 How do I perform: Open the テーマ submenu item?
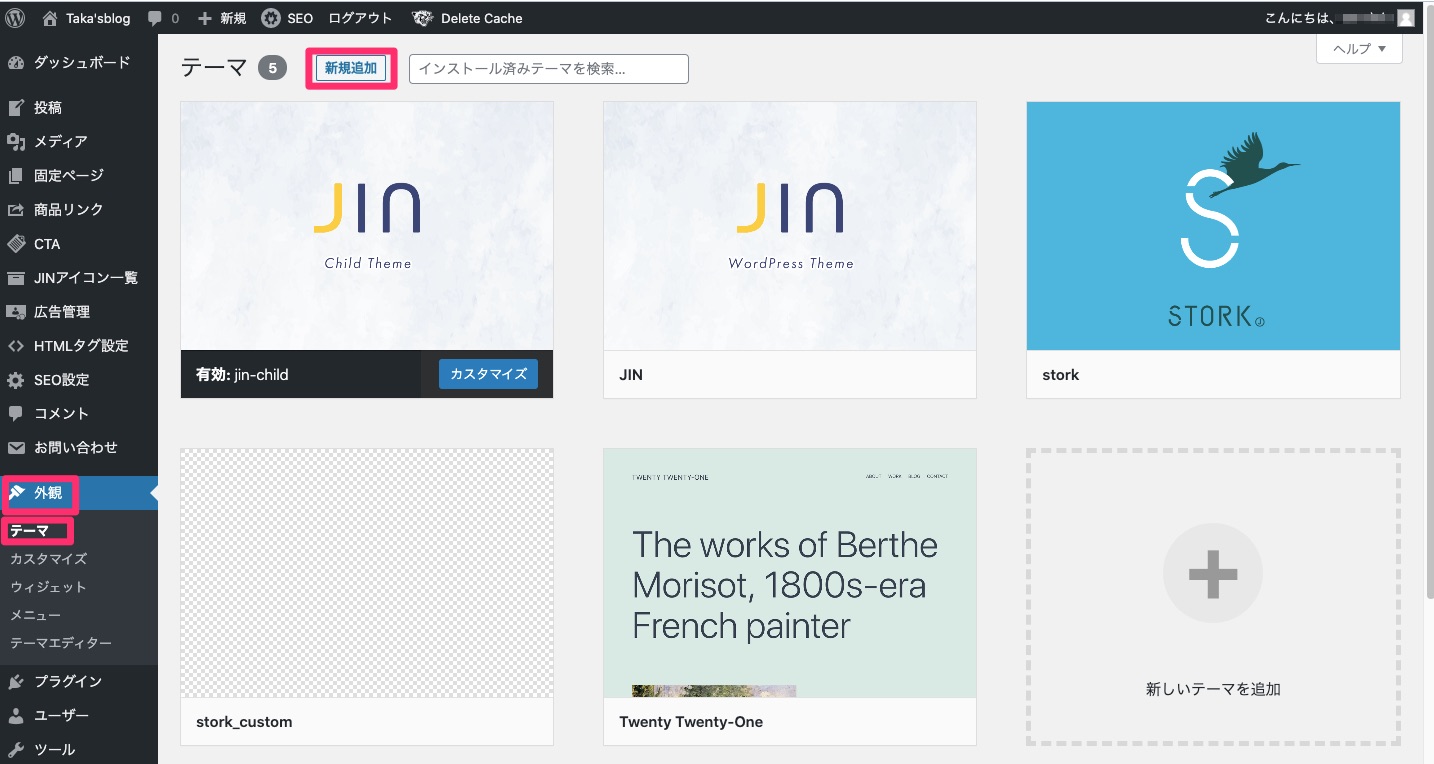30,531
